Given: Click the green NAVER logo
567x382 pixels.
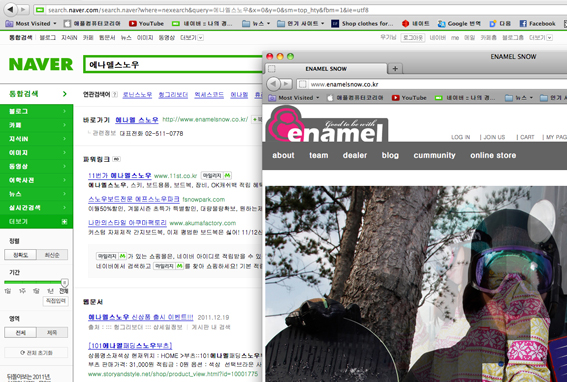Looking at the screenshot, I should (x=41, y=64).
